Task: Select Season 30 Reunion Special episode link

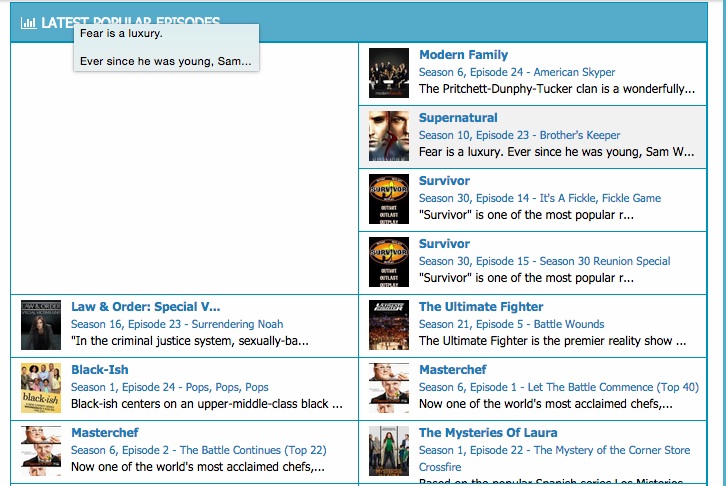Action: (x=544, y=261)
